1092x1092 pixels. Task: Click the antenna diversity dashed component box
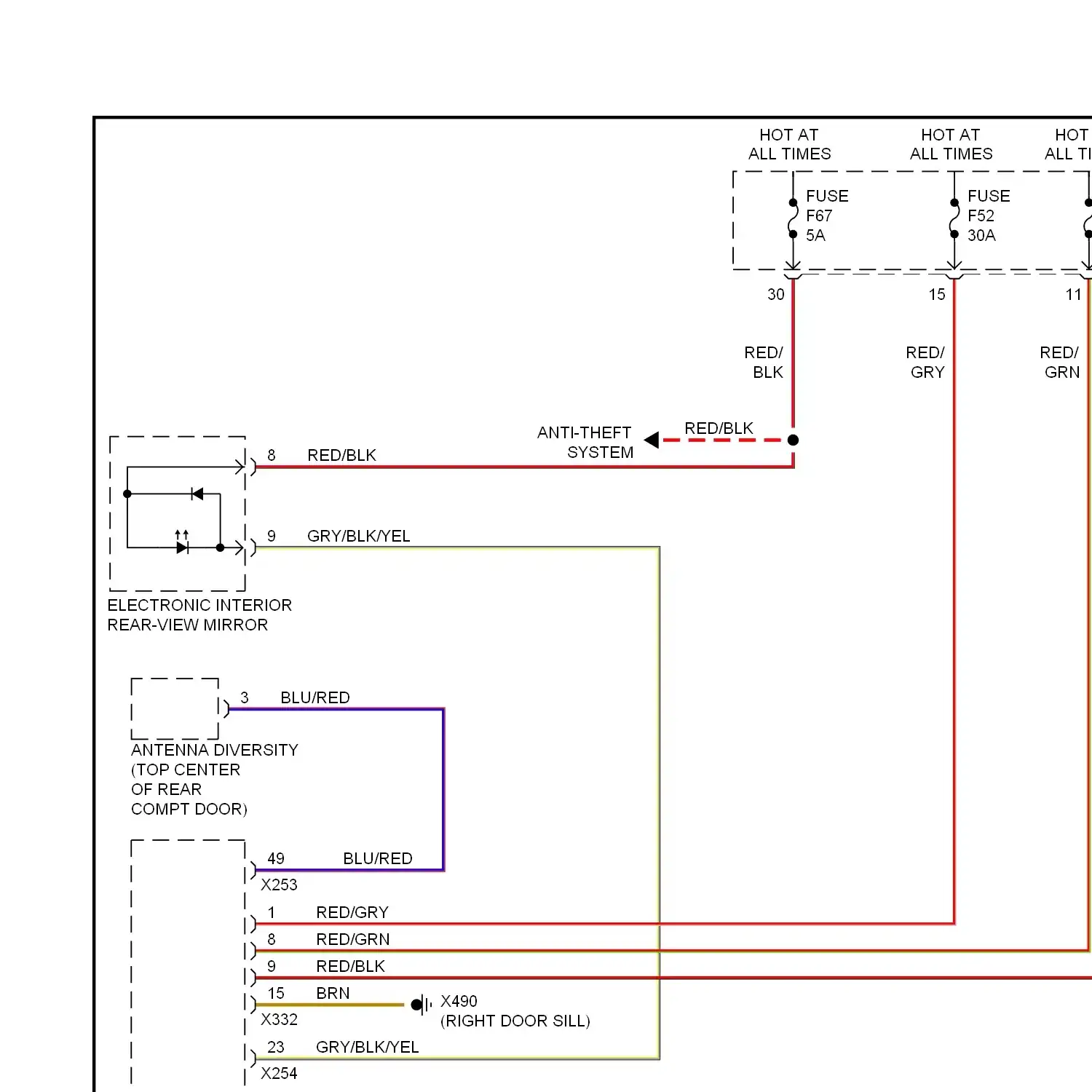point(175,708)
